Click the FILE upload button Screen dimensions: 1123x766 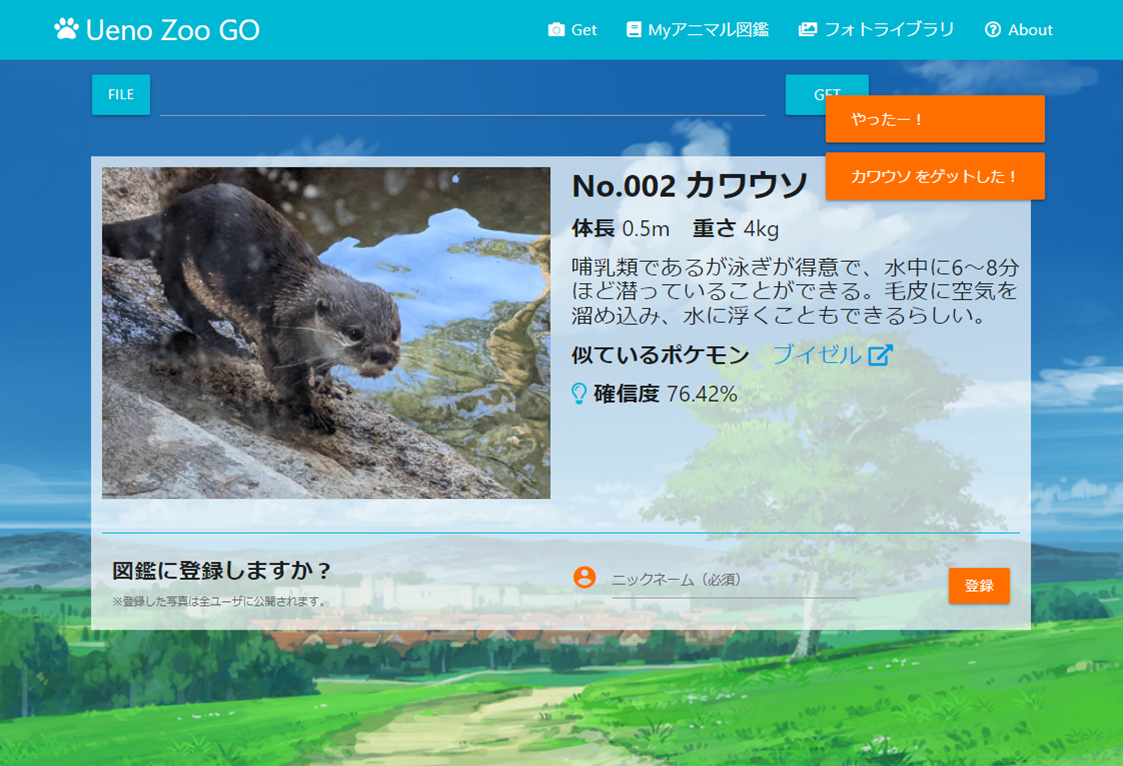pyautogui.click(x=121, y=94)
